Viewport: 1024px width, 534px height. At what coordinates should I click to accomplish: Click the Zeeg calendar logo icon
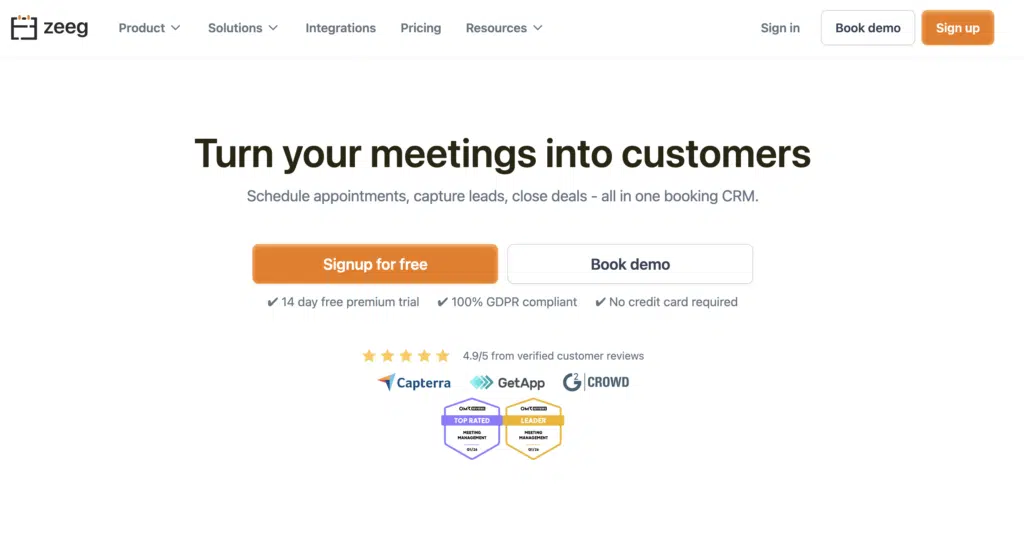24,27
